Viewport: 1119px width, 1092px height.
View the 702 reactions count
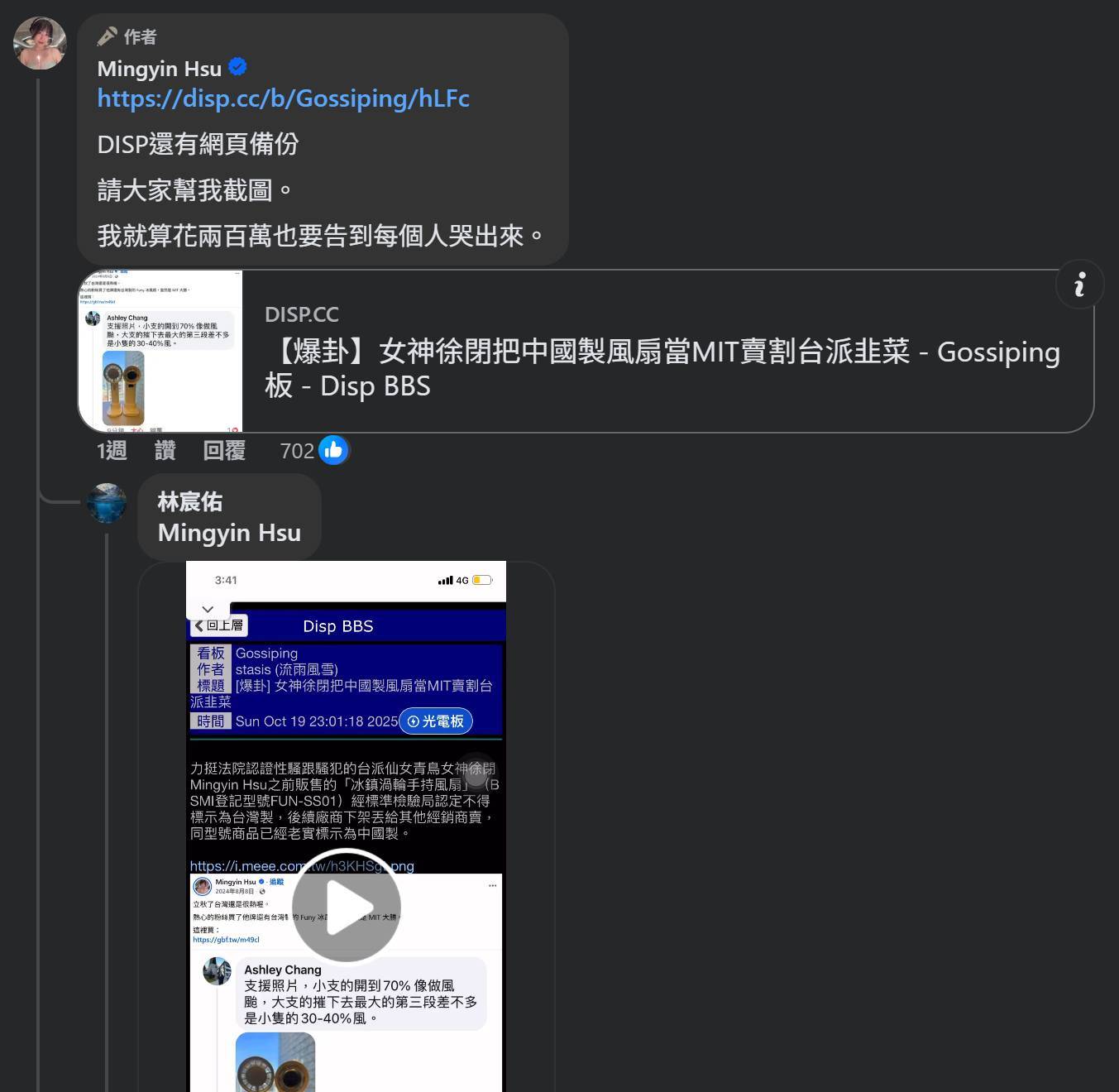click(x=297, y=451)
